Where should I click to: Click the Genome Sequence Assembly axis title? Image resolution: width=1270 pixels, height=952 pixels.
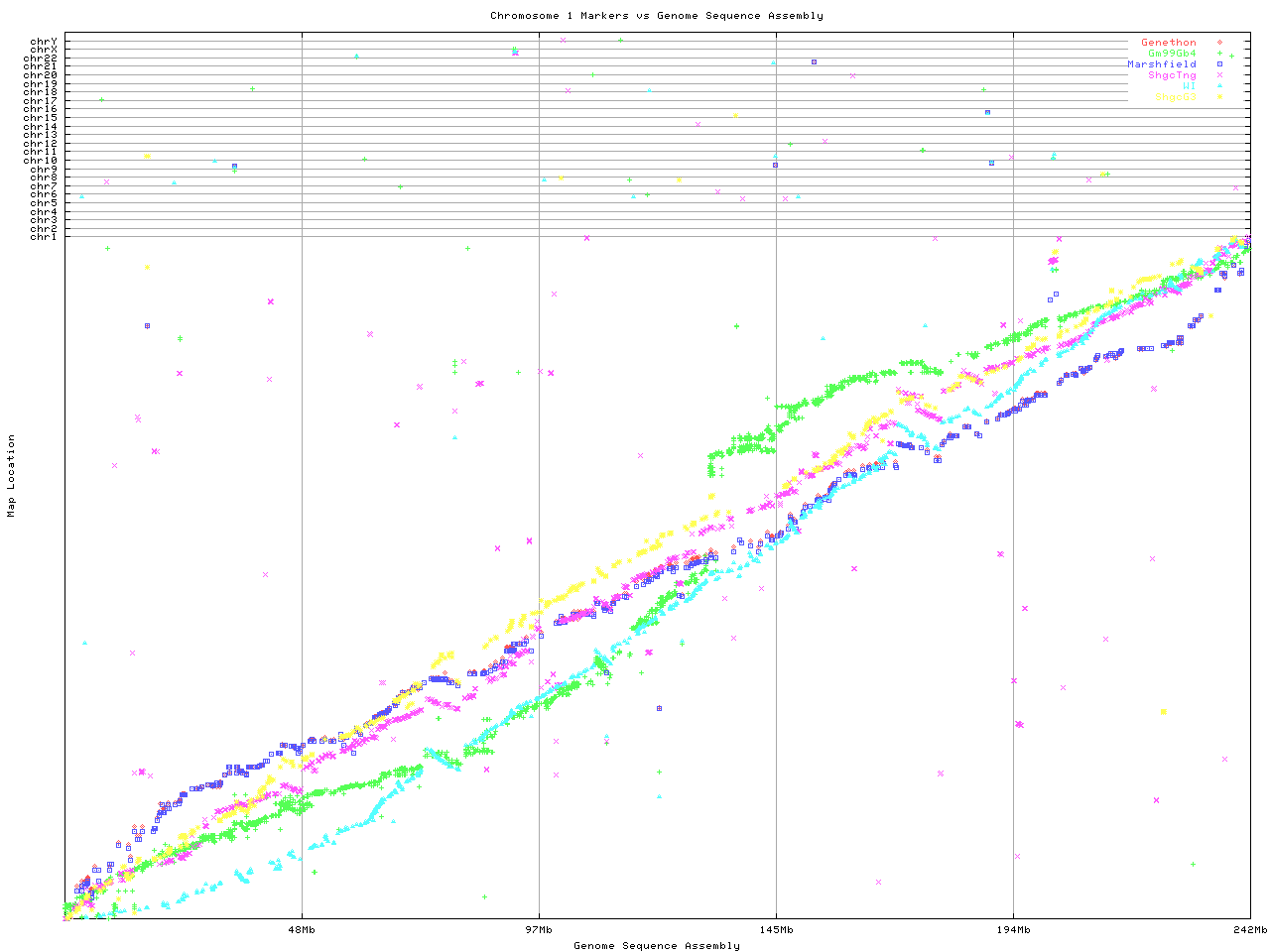click(x=656, y=946)
